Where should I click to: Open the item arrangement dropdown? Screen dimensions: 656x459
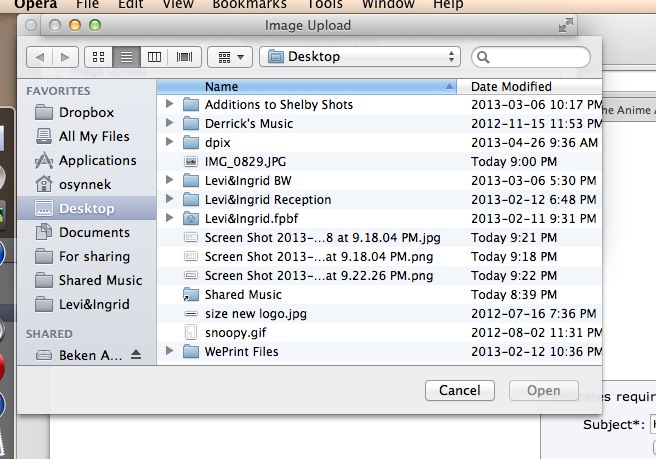[x=230, y=57]
